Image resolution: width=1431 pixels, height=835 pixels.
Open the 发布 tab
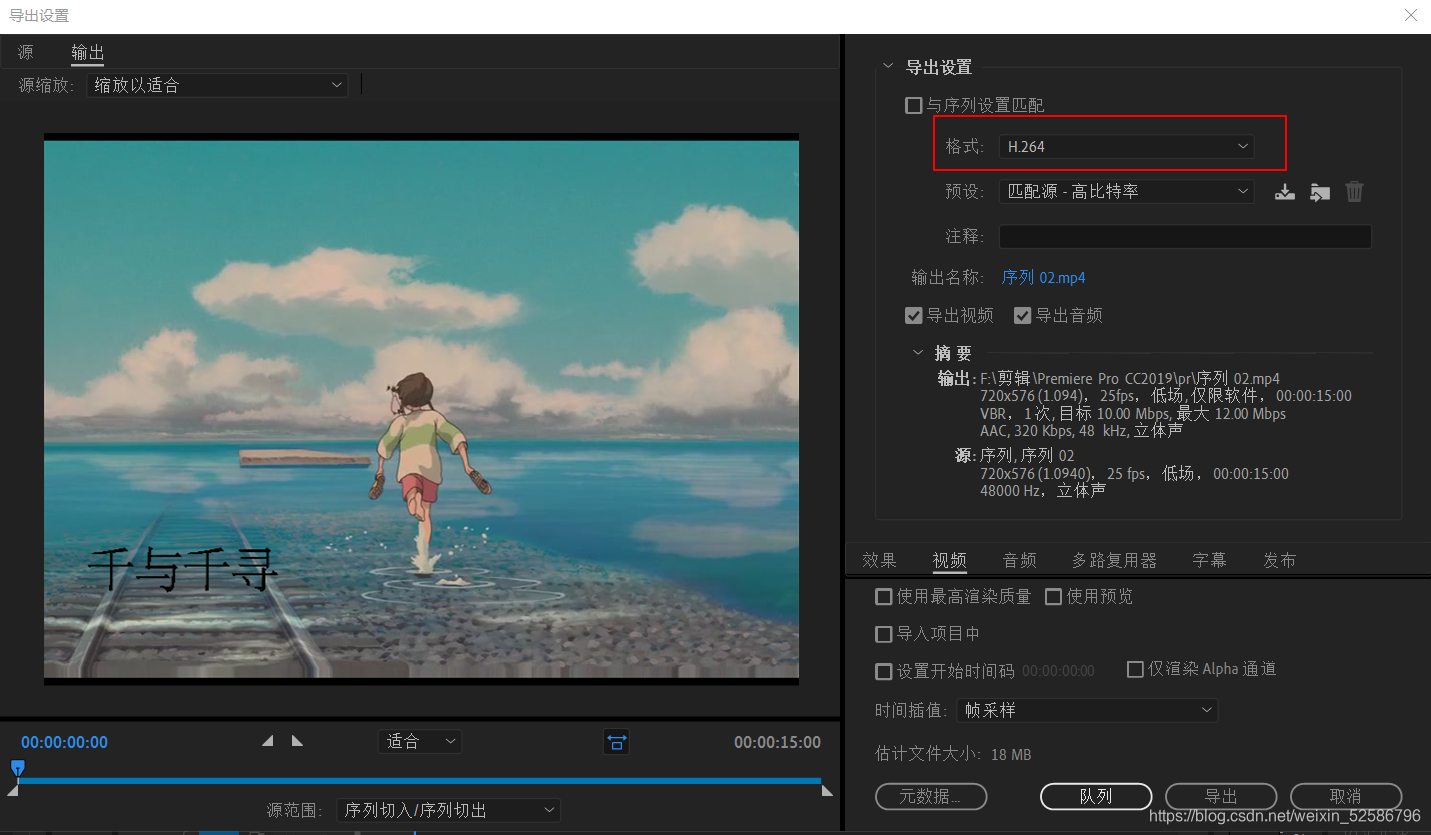click(x=1280, y=560)
